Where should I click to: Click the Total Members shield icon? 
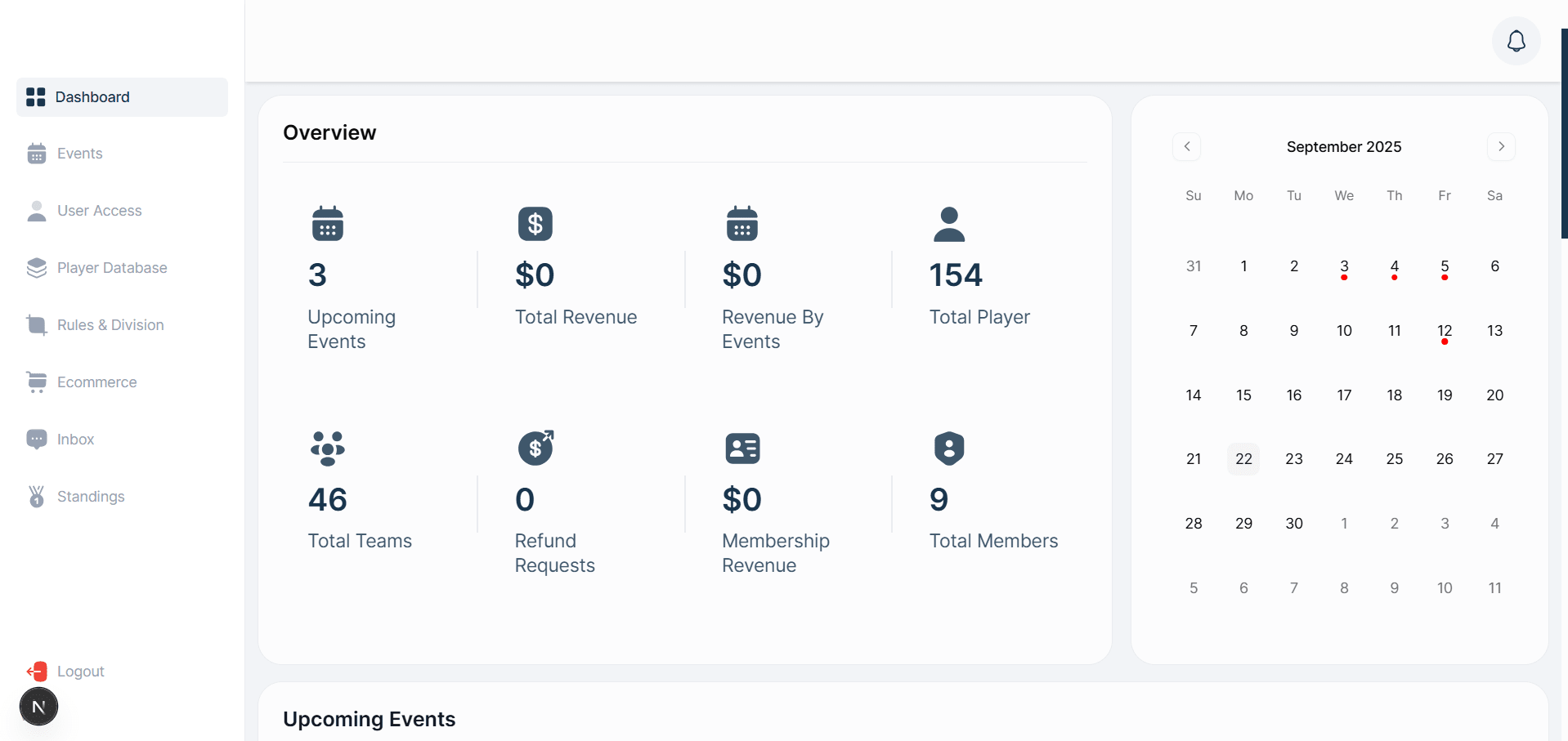pos(948,449)
